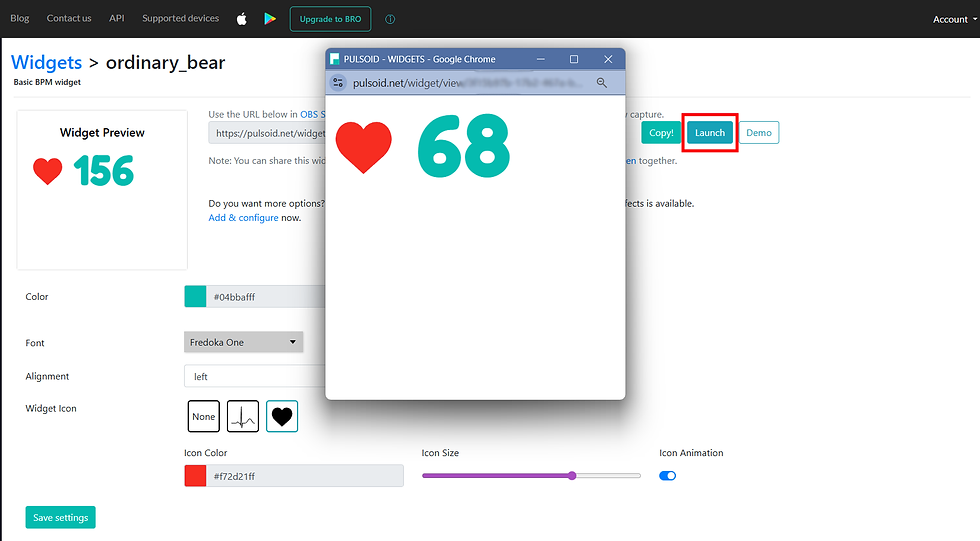Click the 68 BPM number in popup
Viewport: 980px width, 541px height.
click(464, 146)
